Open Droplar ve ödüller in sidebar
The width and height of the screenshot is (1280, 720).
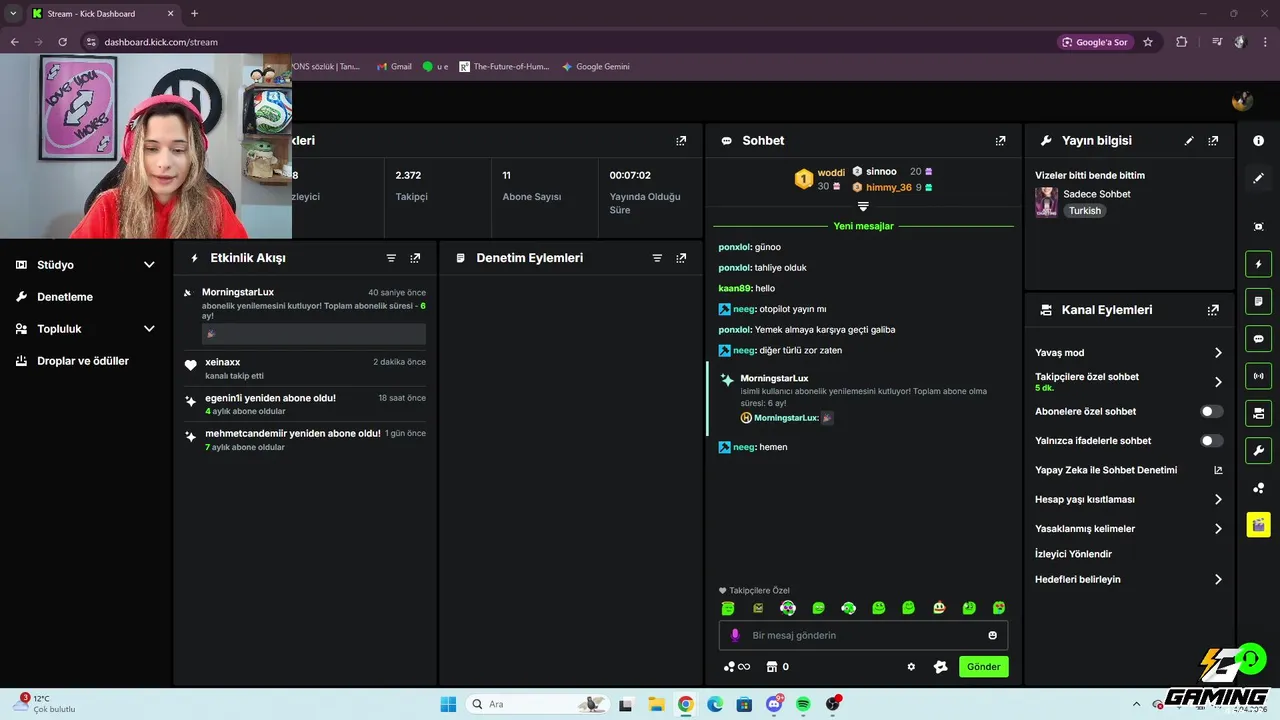point(85,361)
